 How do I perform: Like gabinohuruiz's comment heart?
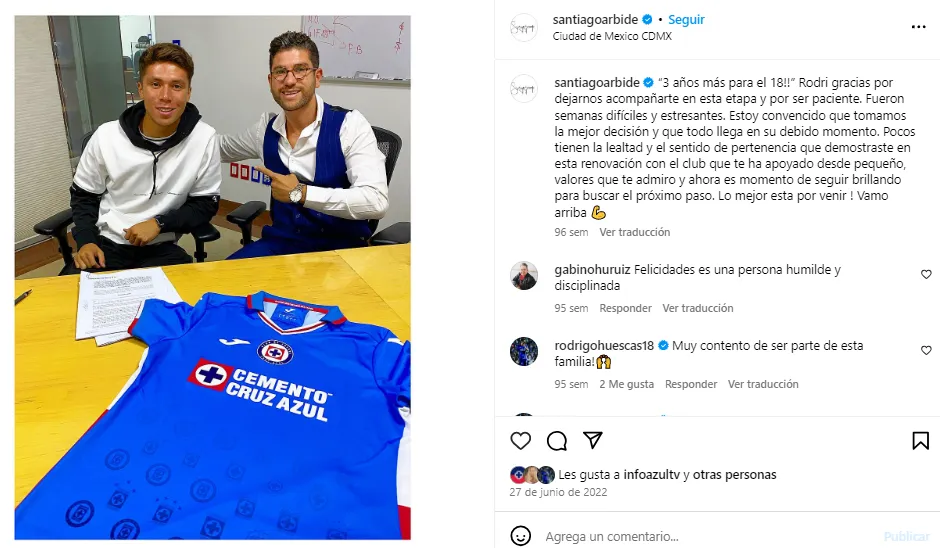926,275
